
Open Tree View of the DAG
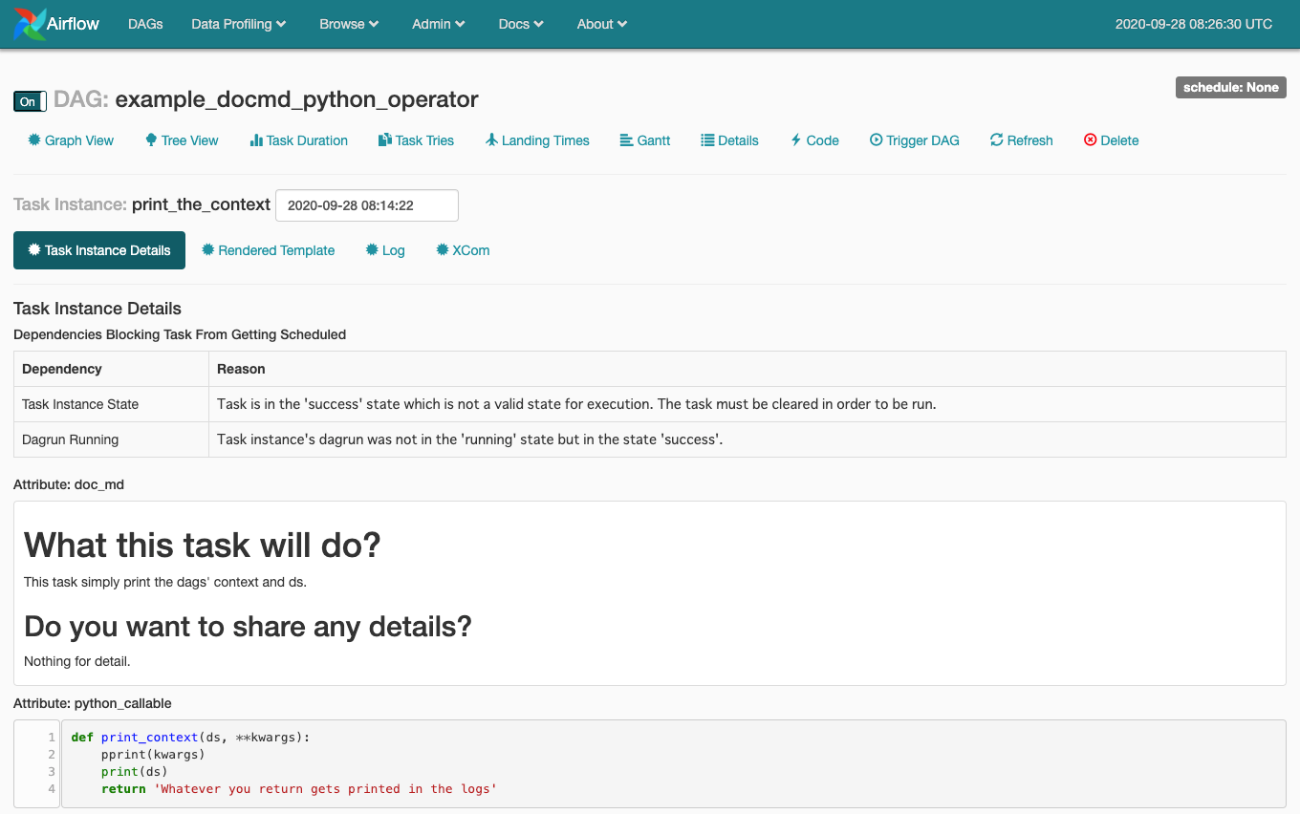(x=181, y=140)
